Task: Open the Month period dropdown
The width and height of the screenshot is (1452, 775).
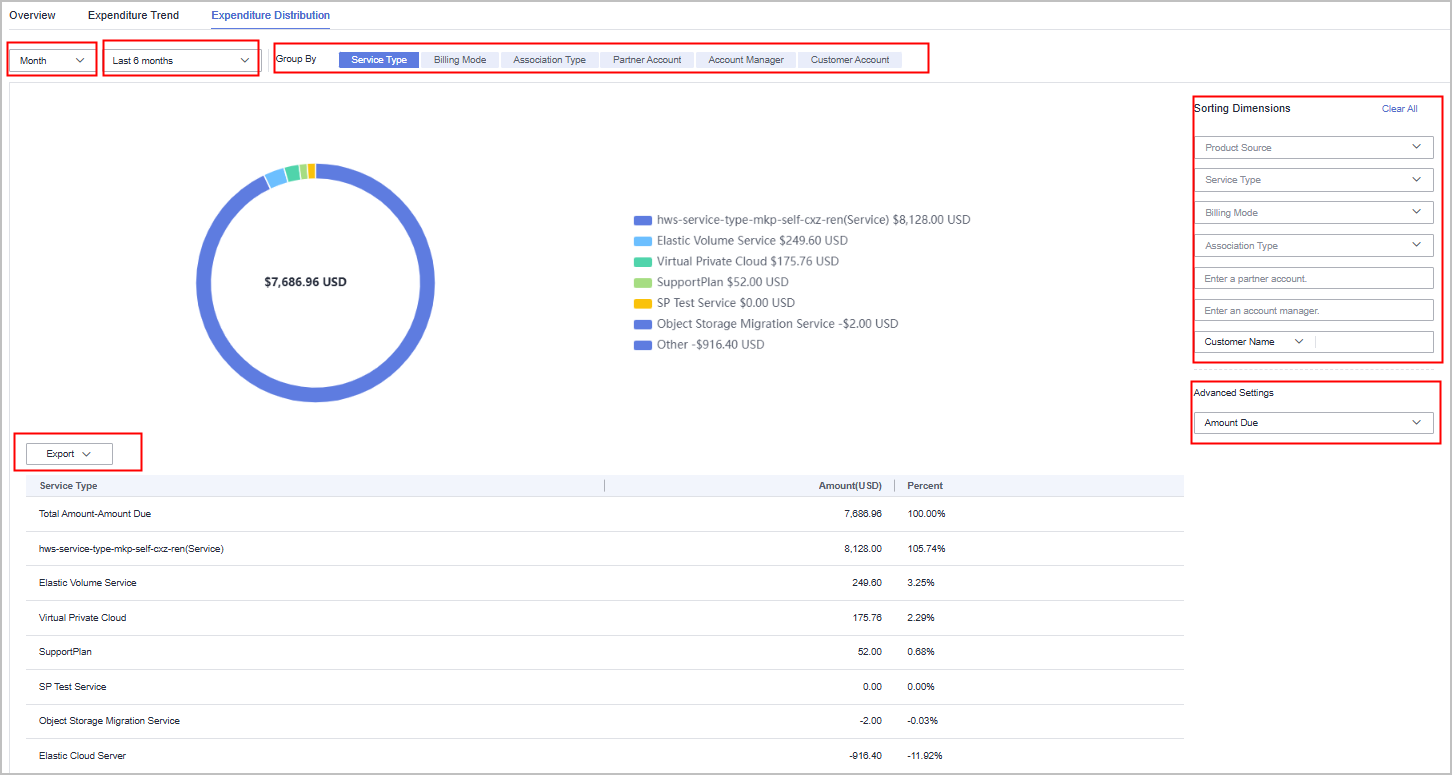Action: (52, 61)
